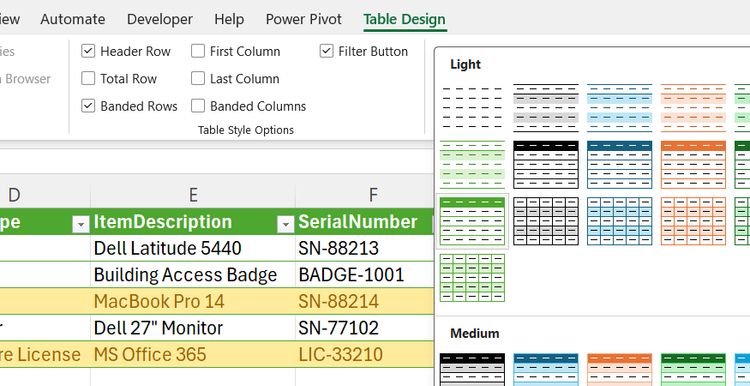Viewport: 750px width, 386px height.
Task: Choose the gray banded Light table style
Action: tap(546, 108)
